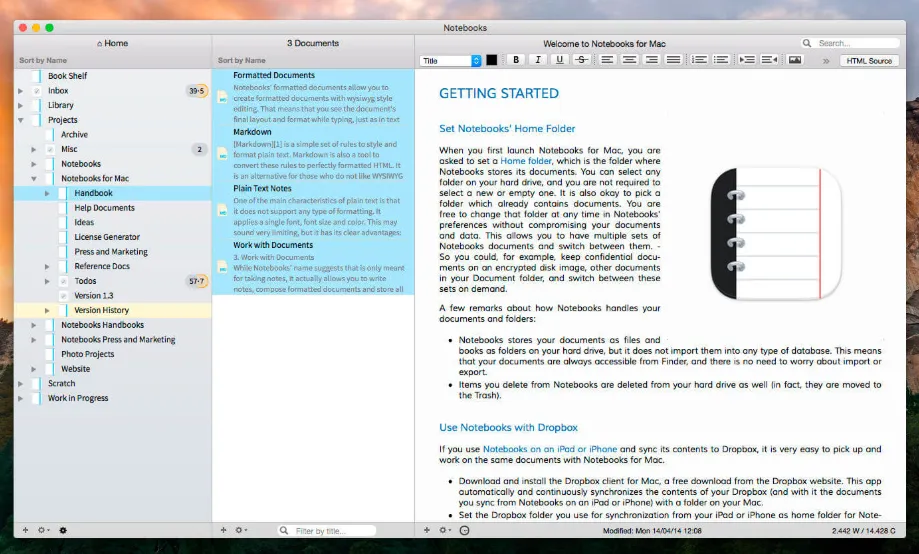Screen dimensions: 919x554
Task: Center align the text
Action: (x=629, y=60)
